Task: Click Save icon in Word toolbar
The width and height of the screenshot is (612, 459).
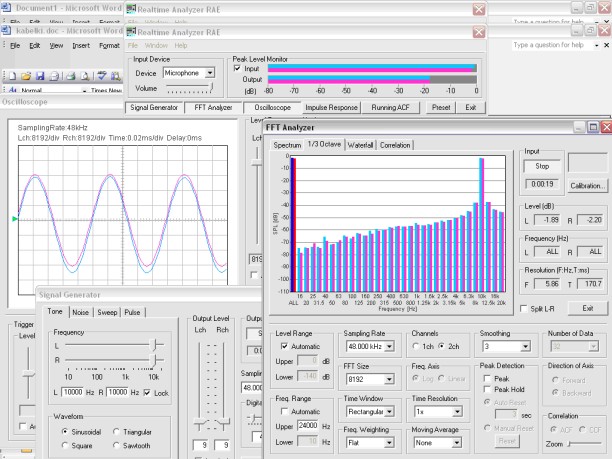Action: click(40, 76)
